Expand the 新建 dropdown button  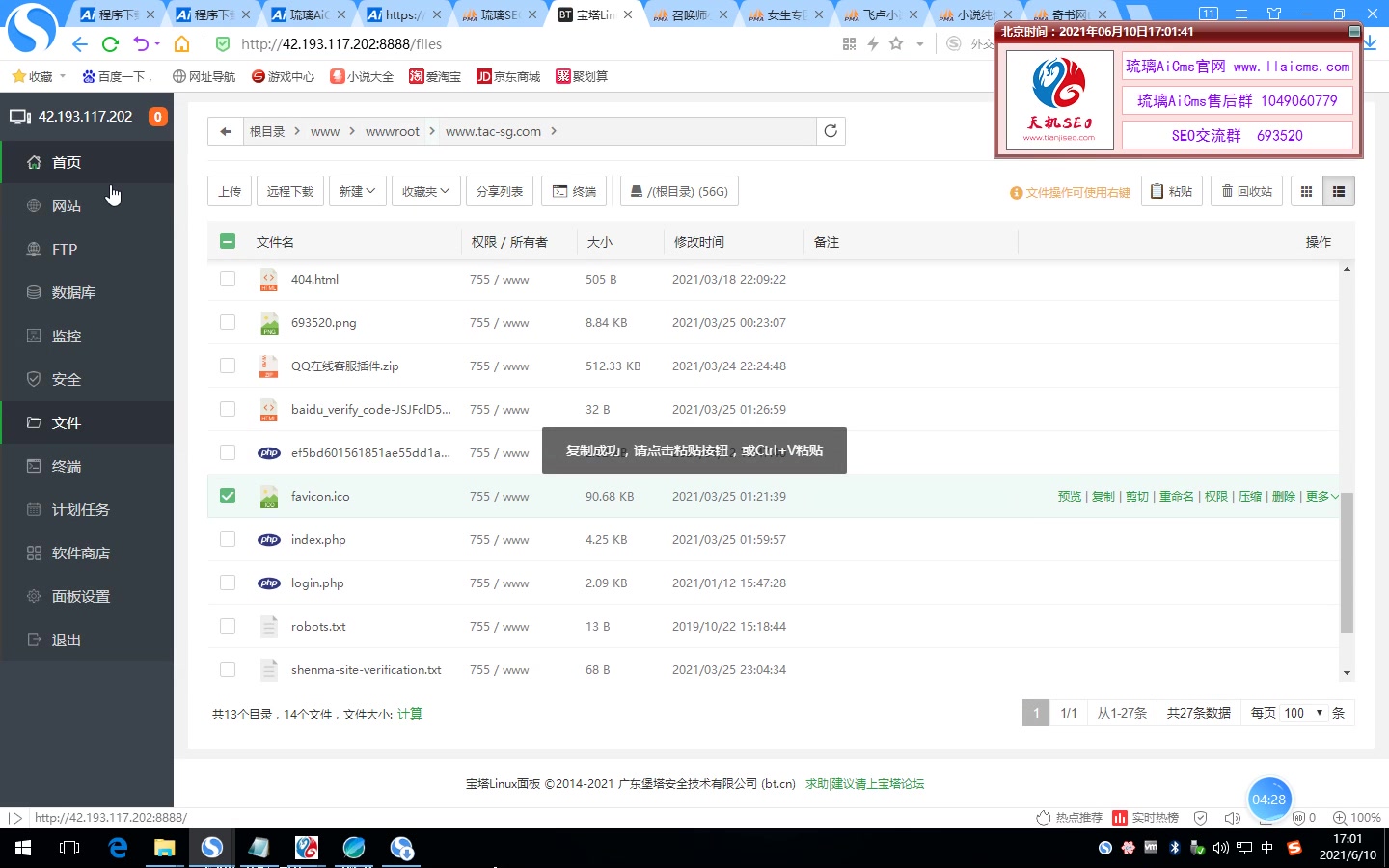tap(358, 191)
